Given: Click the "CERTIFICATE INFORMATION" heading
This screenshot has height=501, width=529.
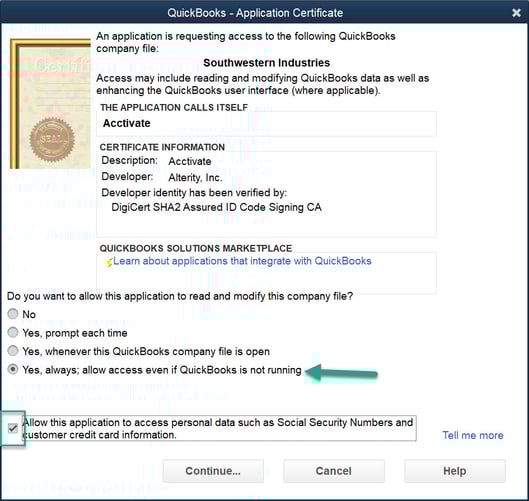Looking at the screenshot, I should 162,147.
